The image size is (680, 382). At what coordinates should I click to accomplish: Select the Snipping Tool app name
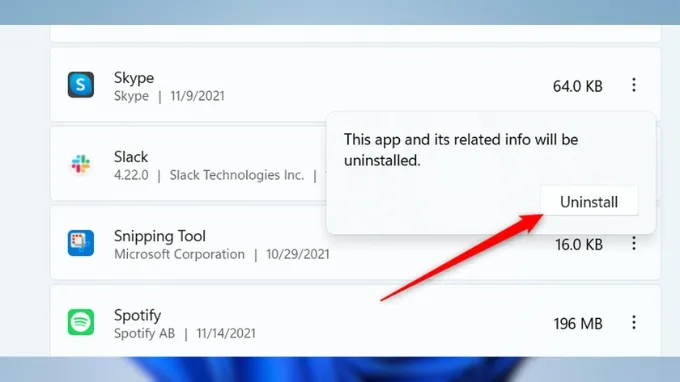[160, 236]
